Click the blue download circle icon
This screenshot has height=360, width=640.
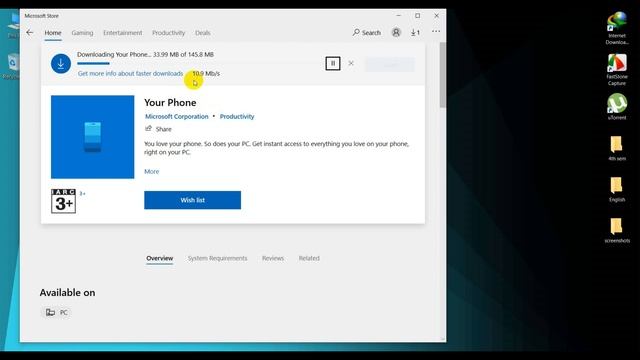(x=61, y=64)
